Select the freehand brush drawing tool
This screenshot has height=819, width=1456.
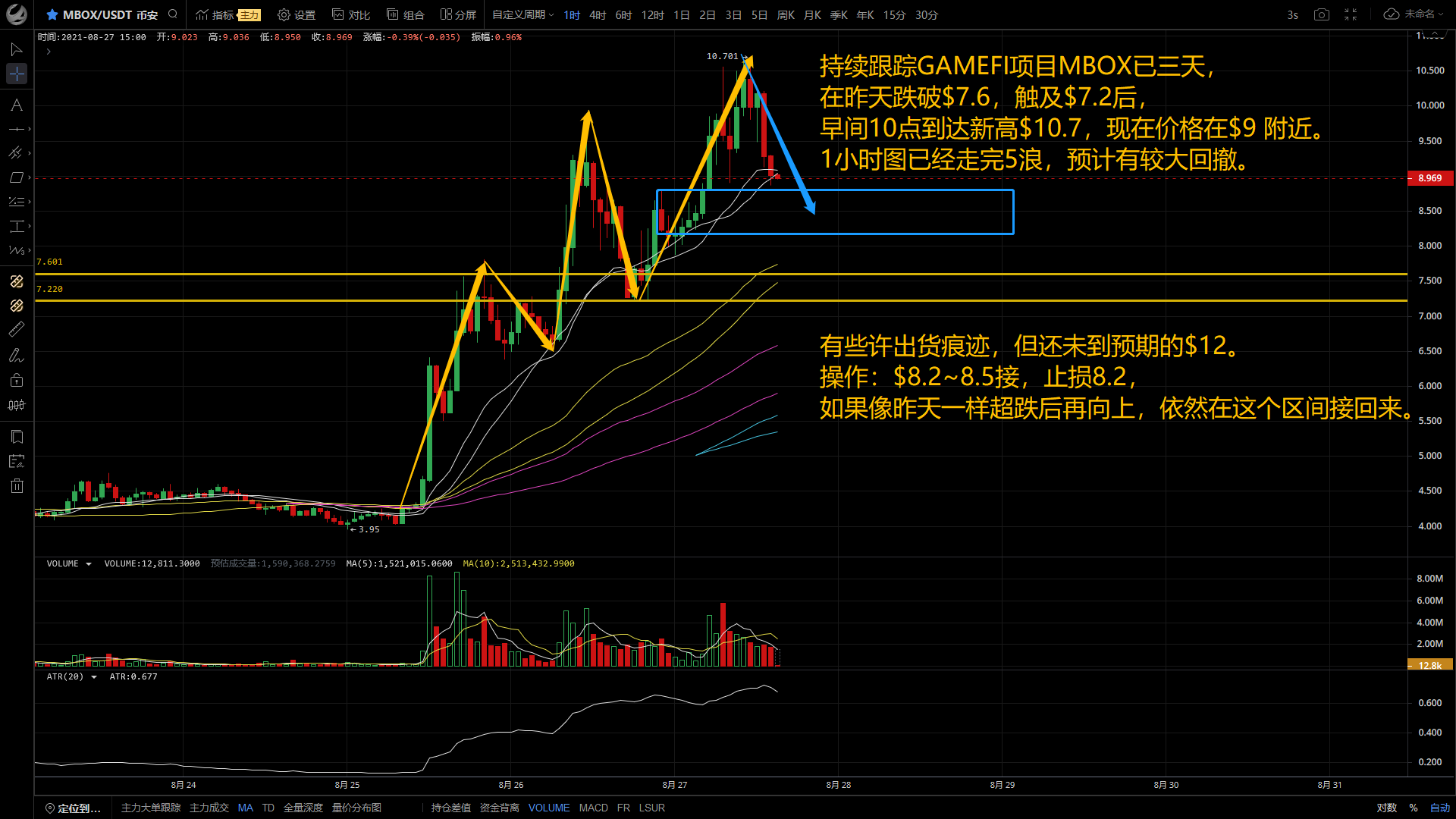16,355
